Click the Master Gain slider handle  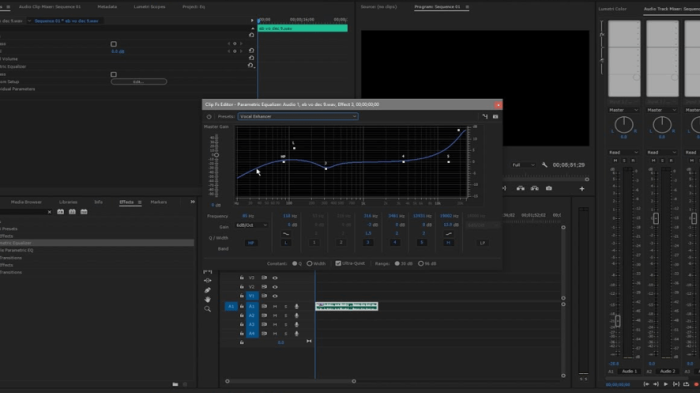(x=216, y=155)
